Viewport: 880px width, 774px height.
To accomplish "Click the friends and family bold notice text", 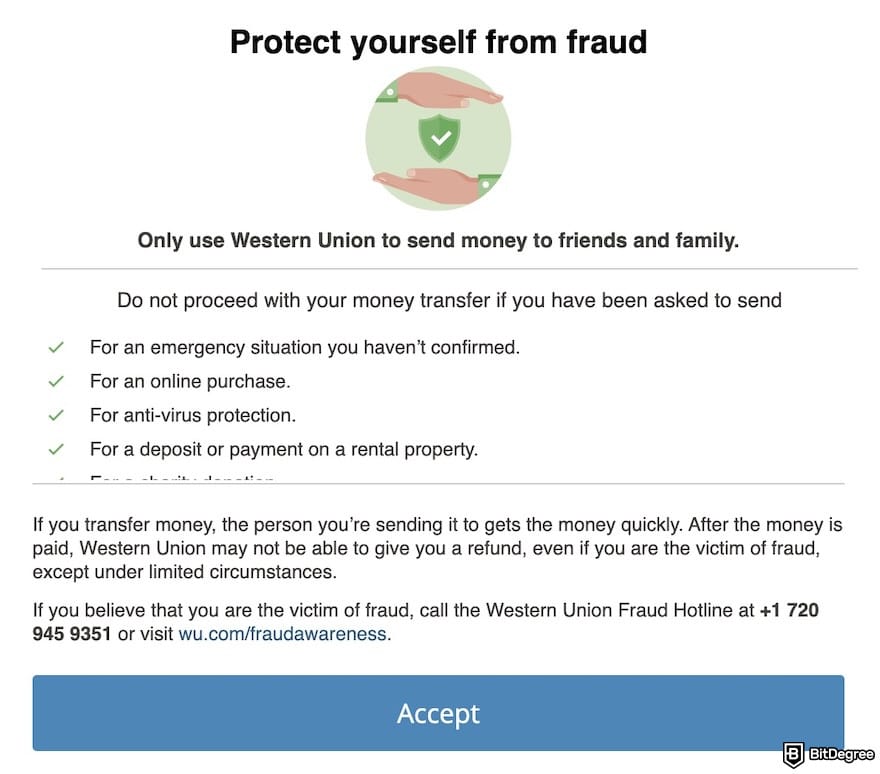I will [438, 240].
